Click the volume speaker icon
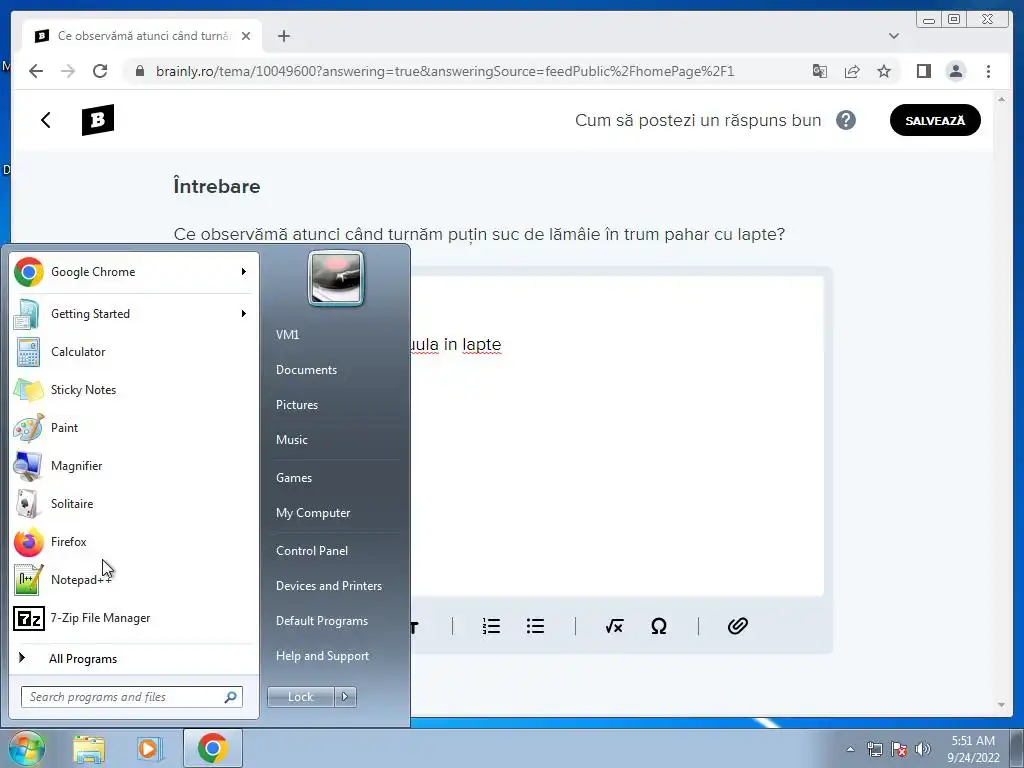Viewport: 1024px width, 768px height. pyautogui.click(x=923, y=749)
